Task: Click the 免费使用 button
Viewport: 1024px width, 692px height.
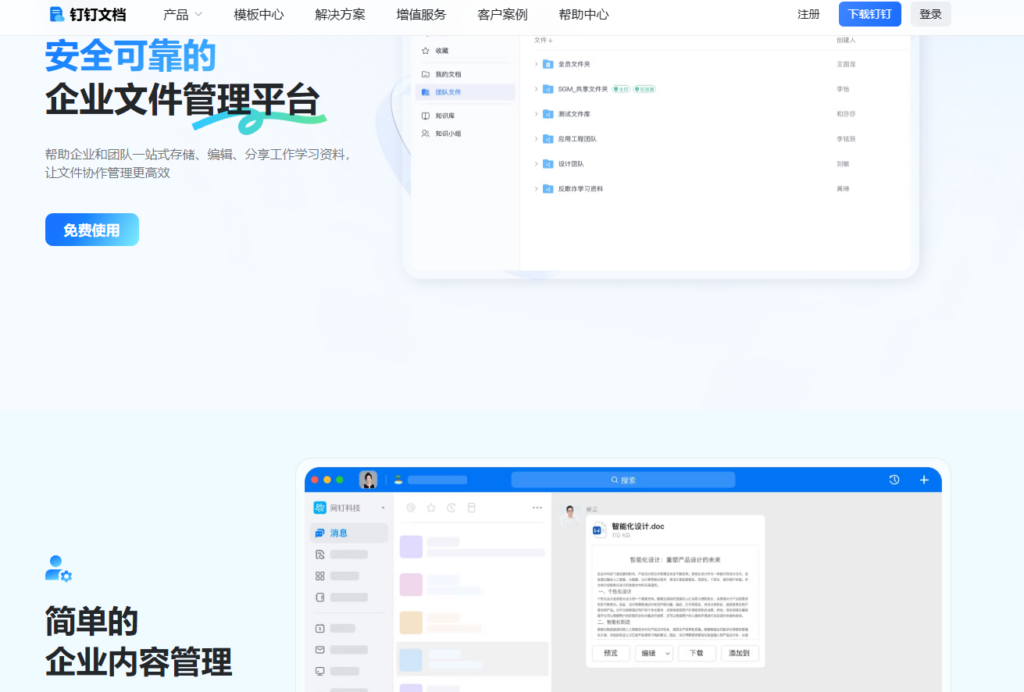Action: [x=91, y=229]
